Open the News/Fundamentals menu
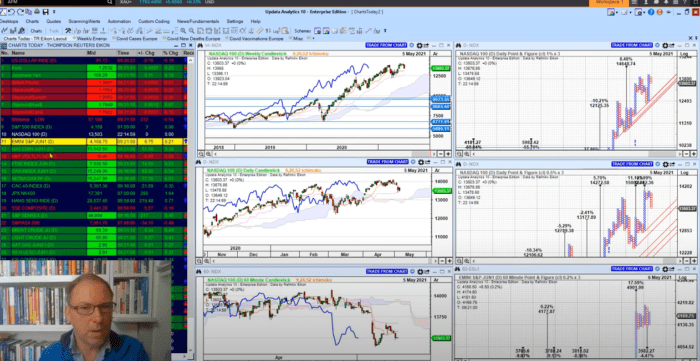The image size is (700, 361). [198, 21]
